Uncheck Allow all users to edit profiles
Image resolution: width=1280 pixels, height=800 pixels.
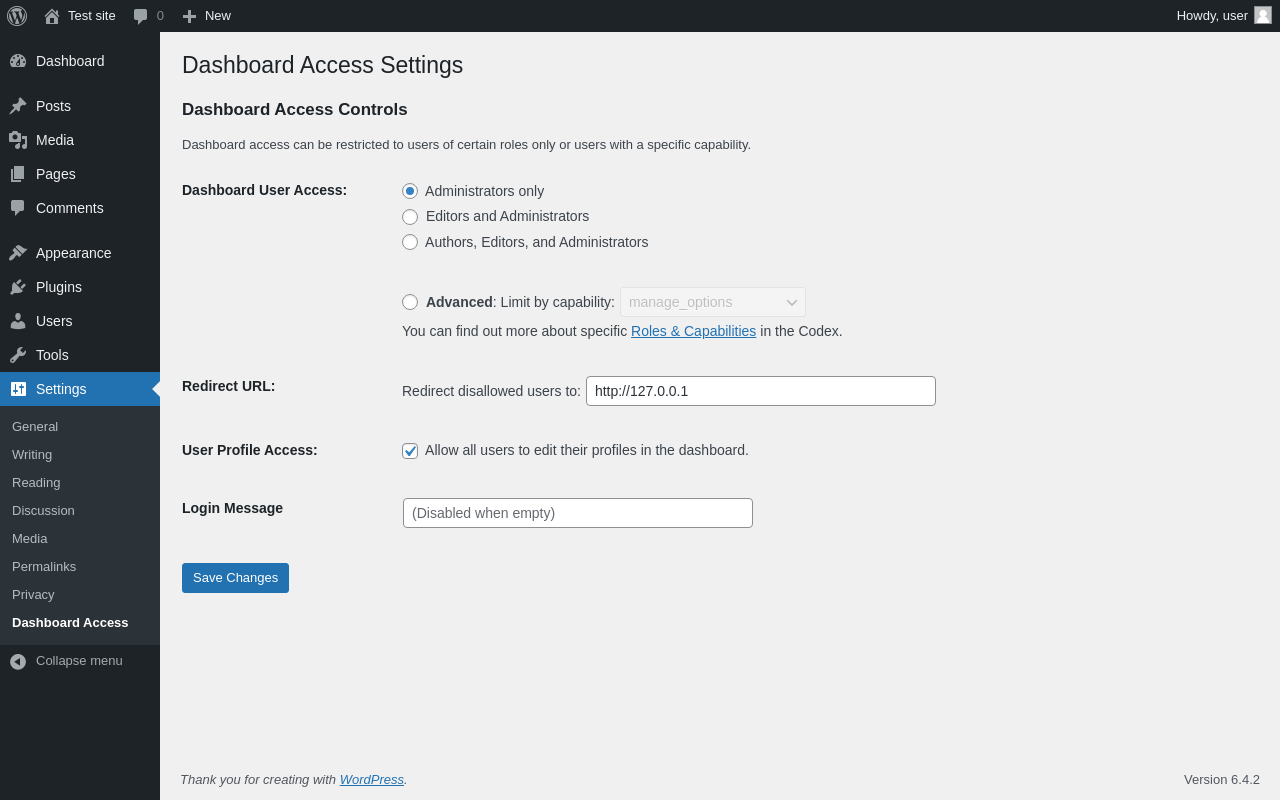(410, 451)
